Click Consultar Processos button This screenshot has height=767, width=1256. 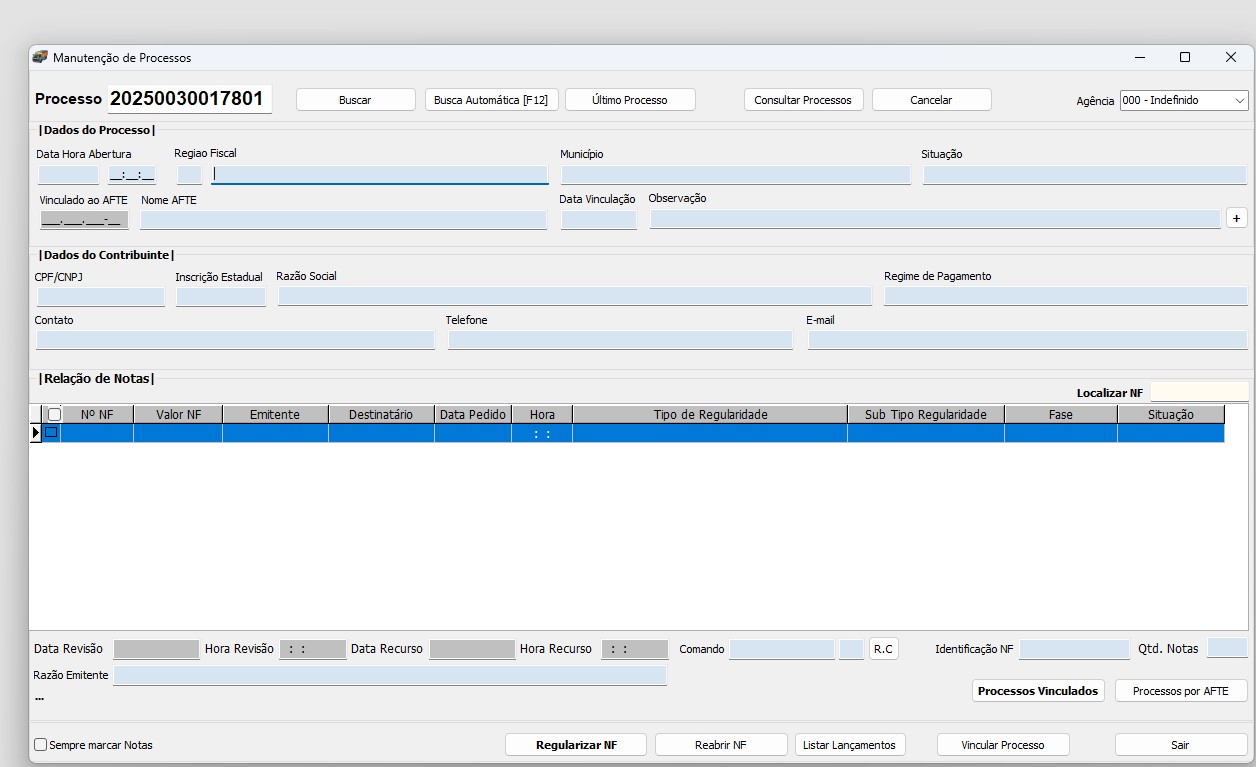coord(802,100)
